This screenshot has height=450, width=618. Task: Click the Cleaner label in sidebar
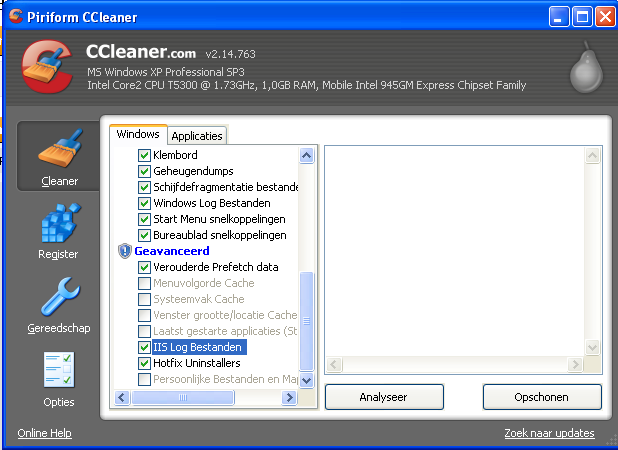tap(60, 181)
